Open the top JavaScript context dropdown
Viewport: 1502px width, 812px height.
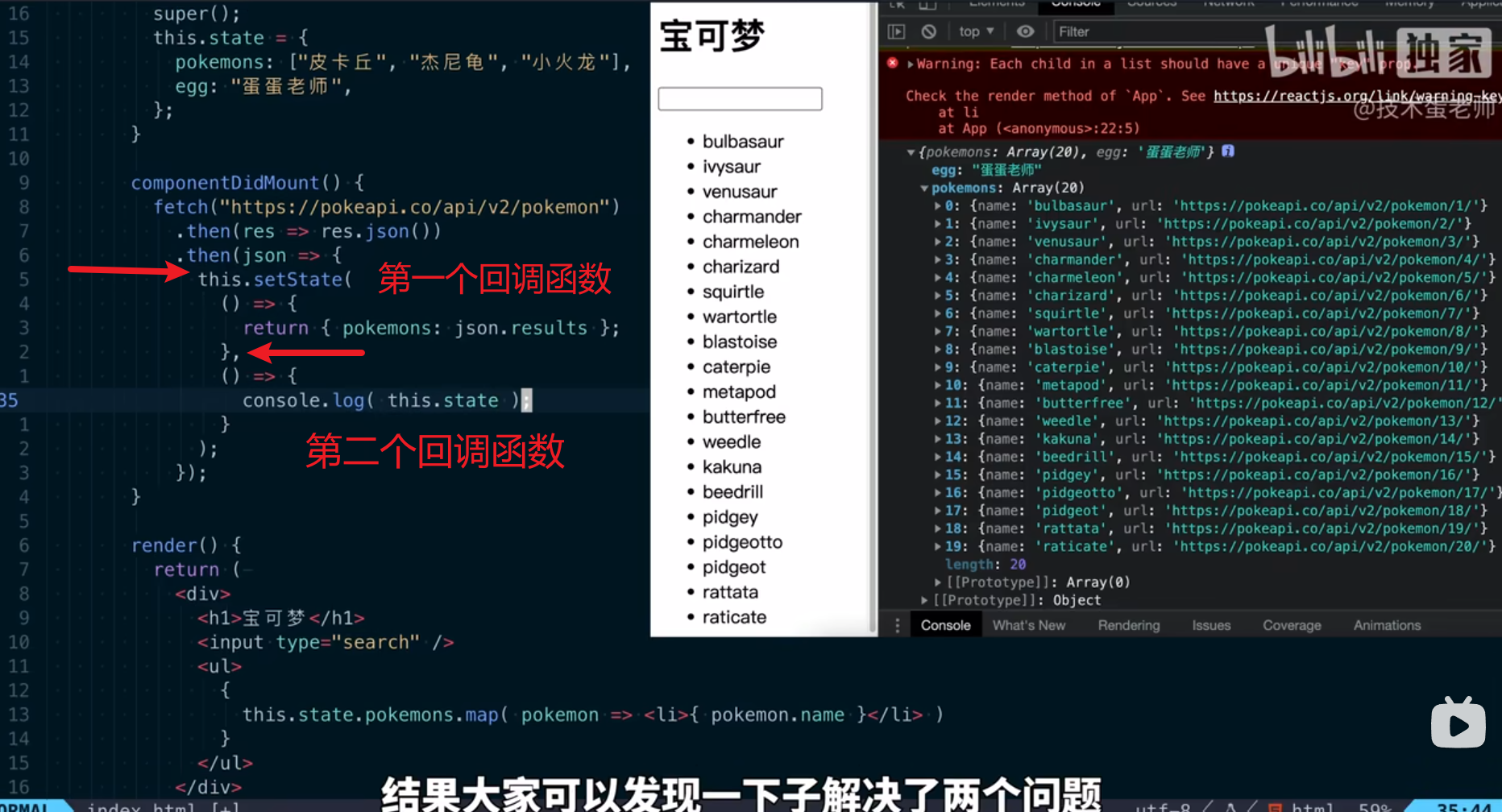(976, 31)
